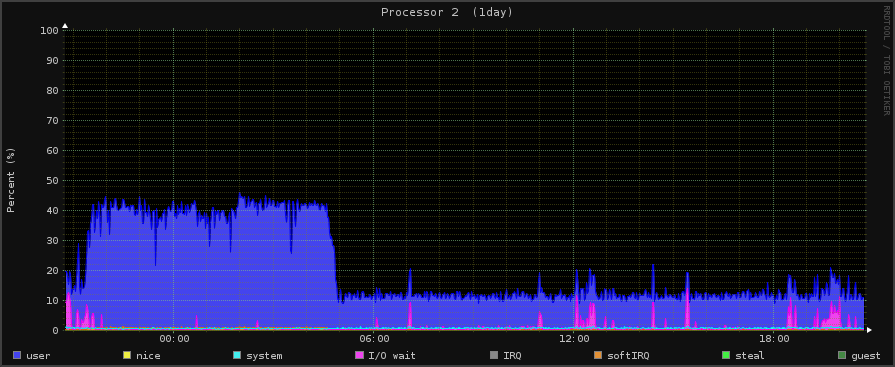
Task: Click the magenta I/O wait legend swatch
Action: click(360, 356)
